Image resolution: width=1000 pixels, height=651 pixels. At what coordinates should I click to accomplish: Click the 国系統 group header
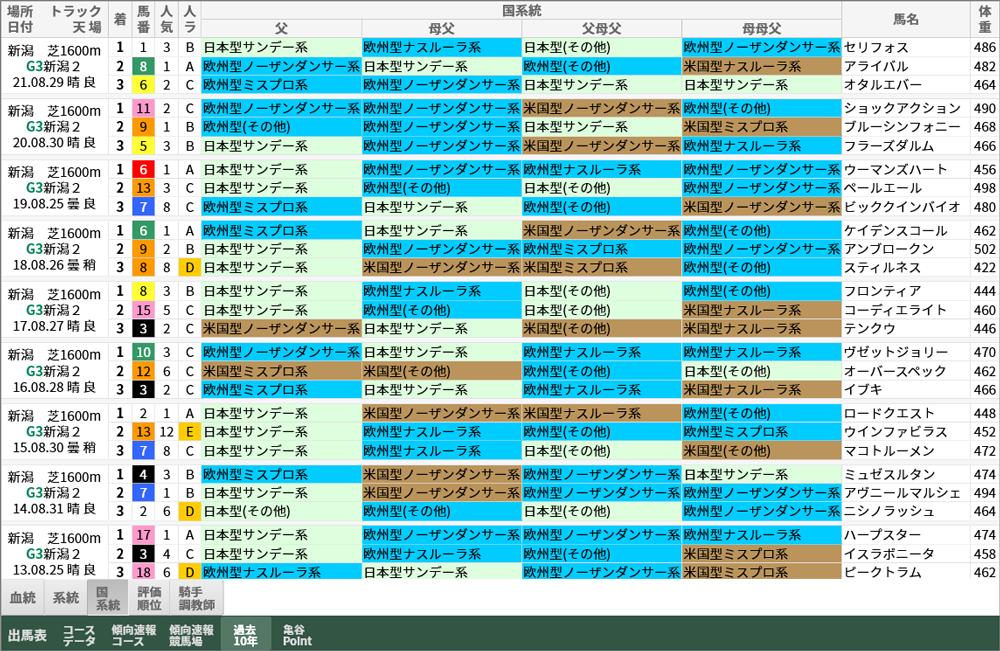pyautogui.click(x=522, y=11)
